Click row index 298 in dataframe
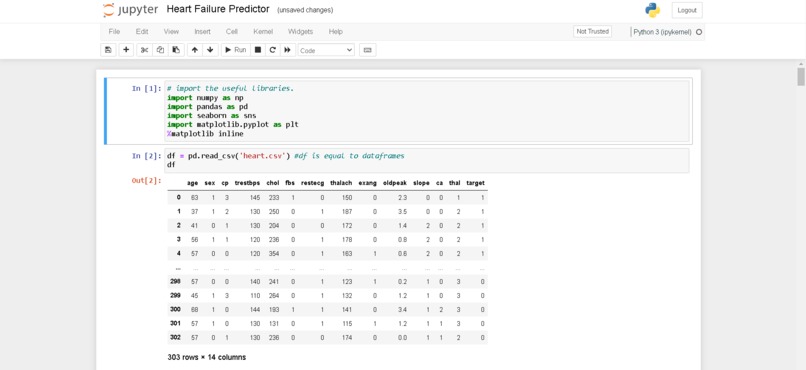The width and height of the screenshot is (806, 370). (x=176, y=282)
